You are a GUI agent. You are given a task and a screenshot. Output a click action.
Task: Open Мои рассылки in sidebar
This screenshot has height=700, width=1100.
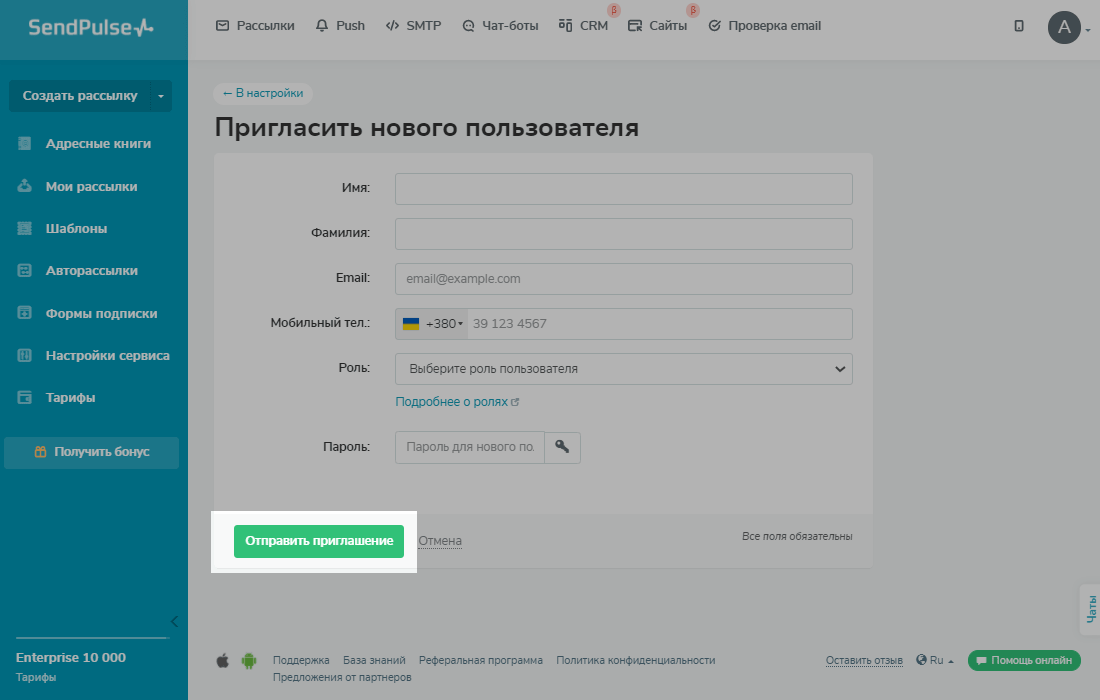coord(91,187)
